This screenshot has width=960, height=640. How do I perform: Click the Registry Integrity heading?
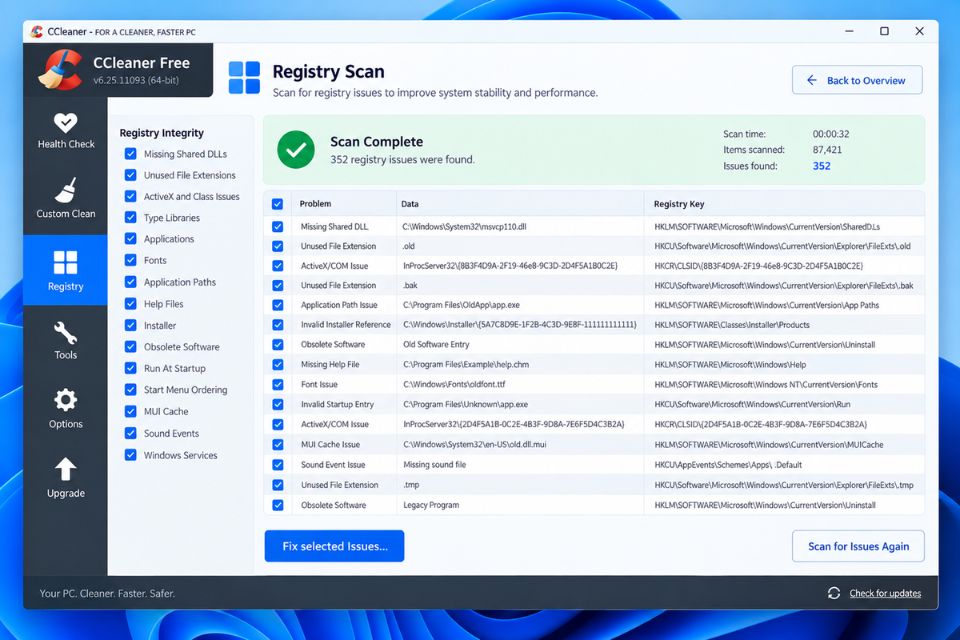coord(162,133)
